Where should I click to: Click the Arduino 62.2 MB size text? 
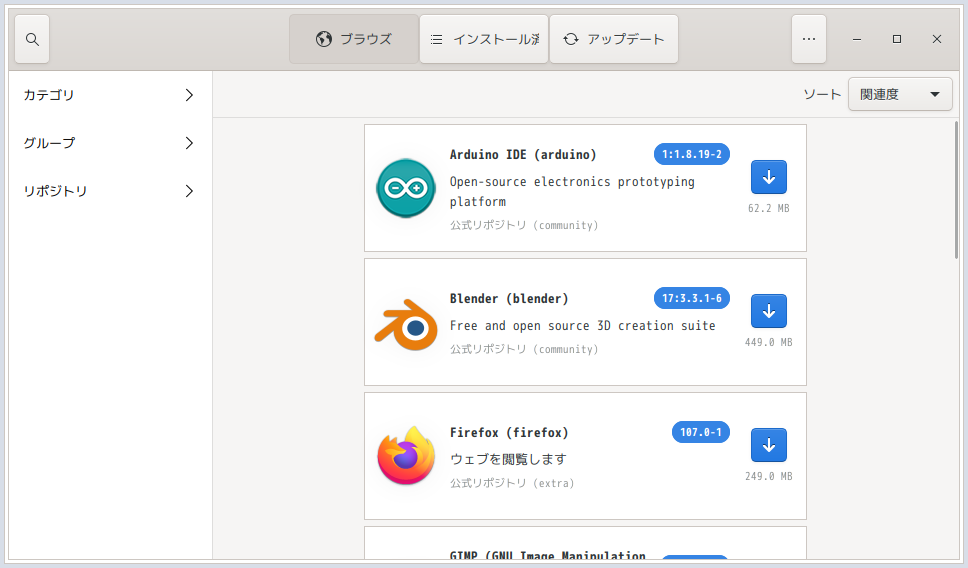769,209
